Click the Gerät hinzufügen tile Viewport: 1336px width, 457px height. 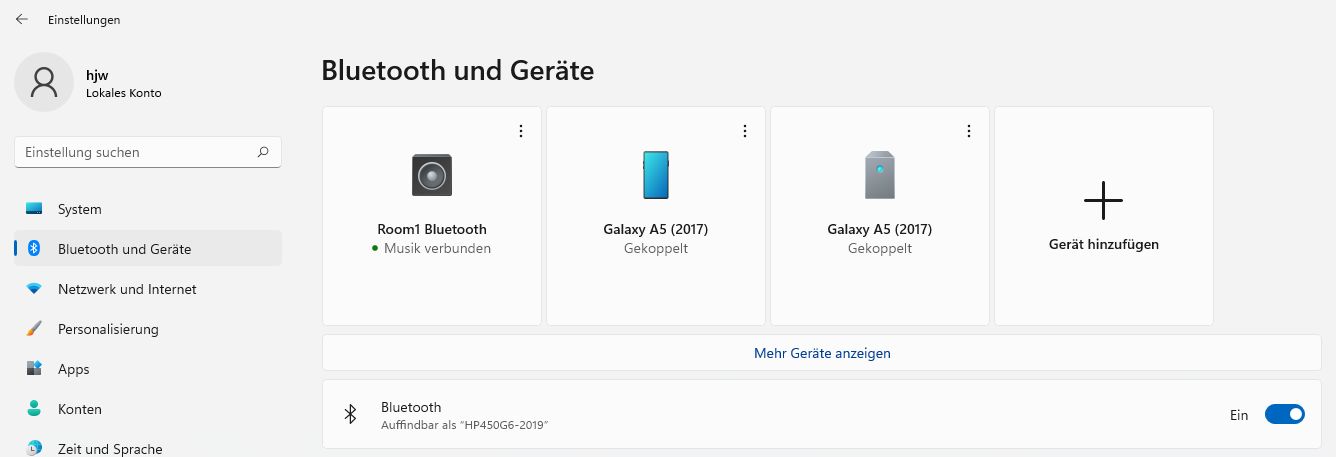(x=1104, y=216)
